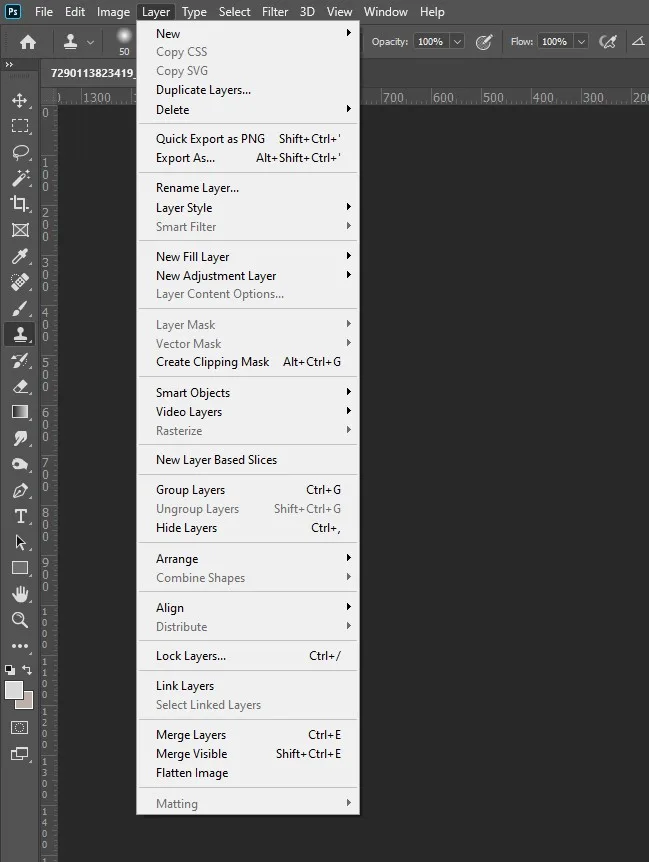Image resolution: width=649 pixels, height=862 pixels.
Task: Select the Horizontal Type tool
Action: 20,516
